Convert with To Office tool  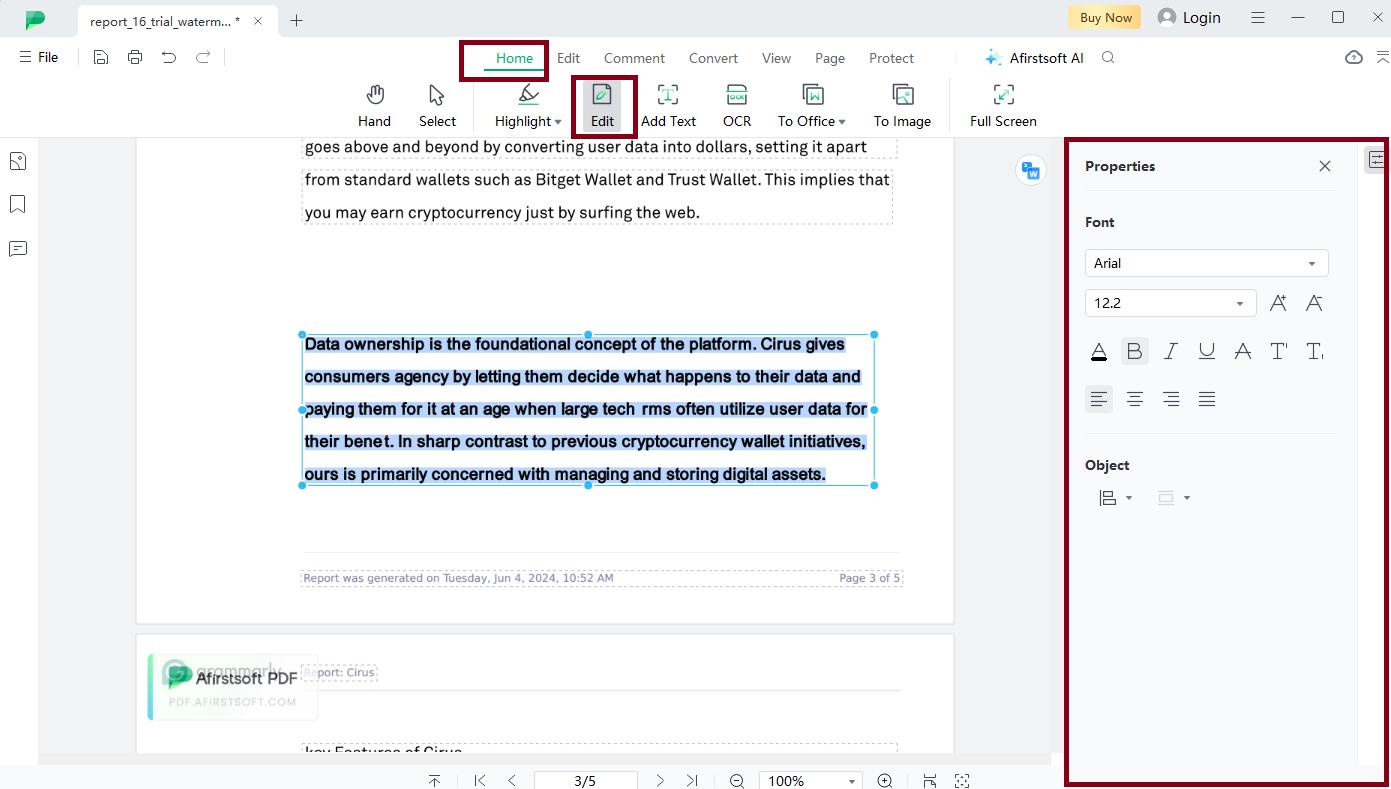(x=806, y=106)
